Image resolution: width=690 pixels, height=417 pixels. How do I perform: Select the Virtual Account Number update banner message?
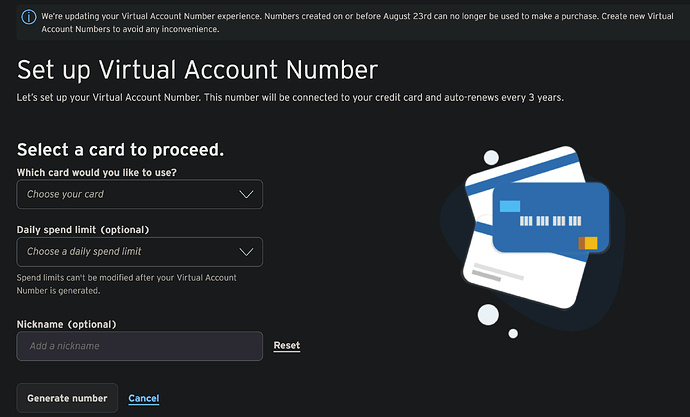(x=357, y=22)
